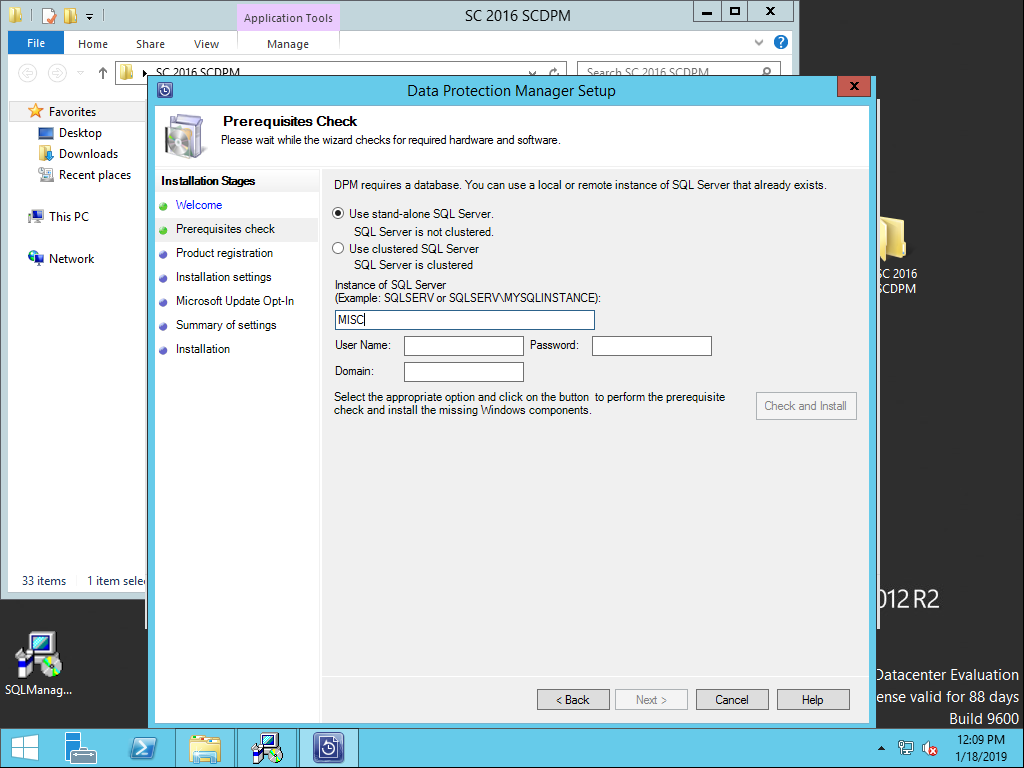Launch Server Manager from the taskbar
The image size is (1024, 768).
(x=80, y=747)
